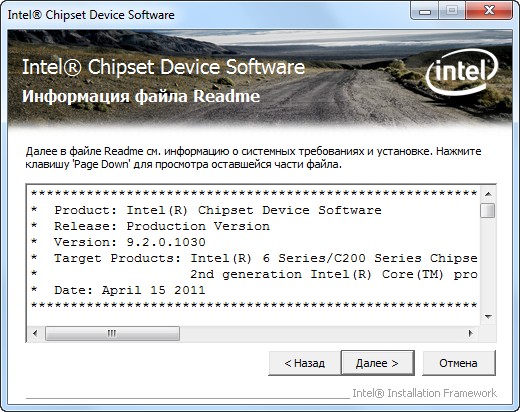Image resolution: width=520 pixels, height=412 pixels.
Task: Click the window title bar text
Action: [x=91, y=15]
